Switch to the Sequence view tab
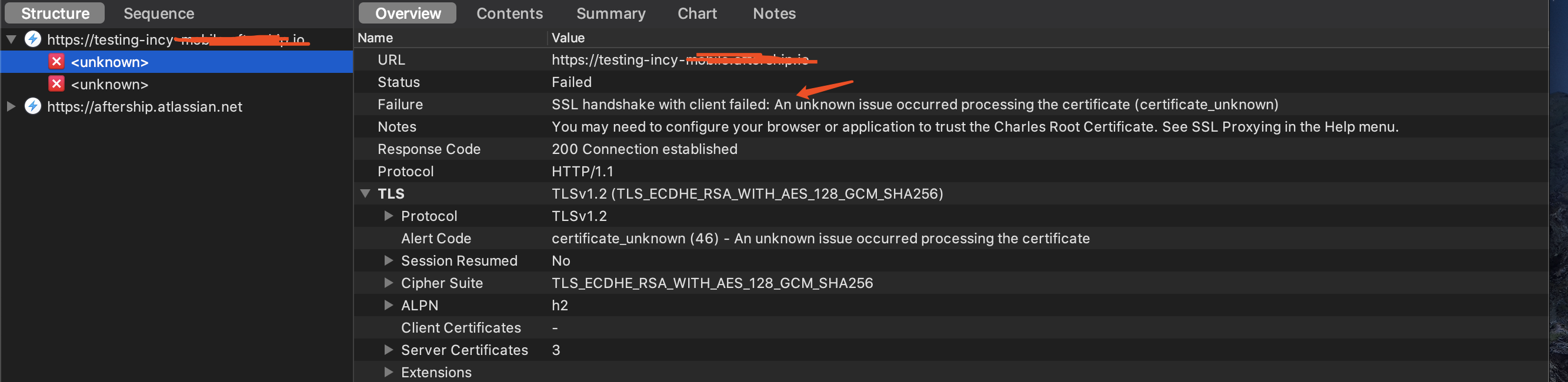This screenshot has width=1568, height=382. [159, 14]
